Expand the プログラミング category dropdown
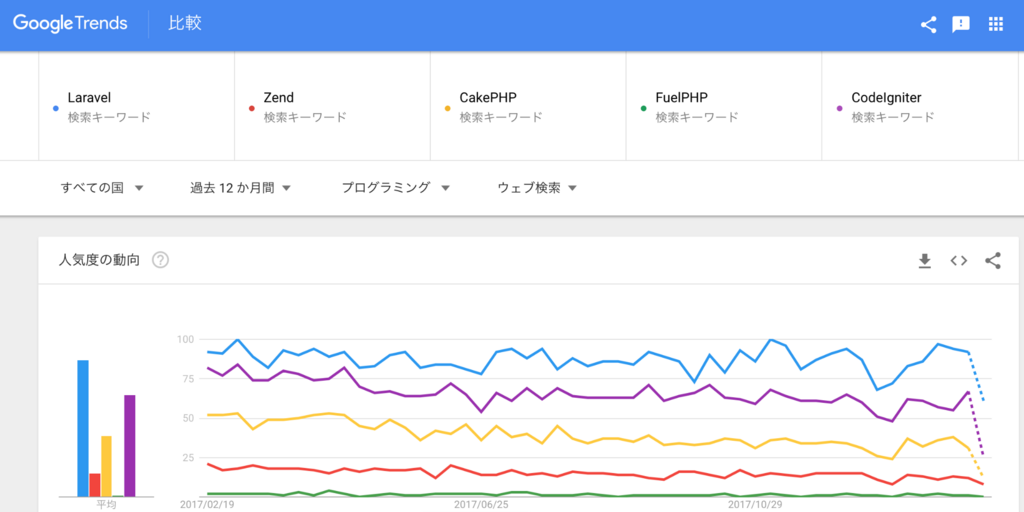 [396, 188]
